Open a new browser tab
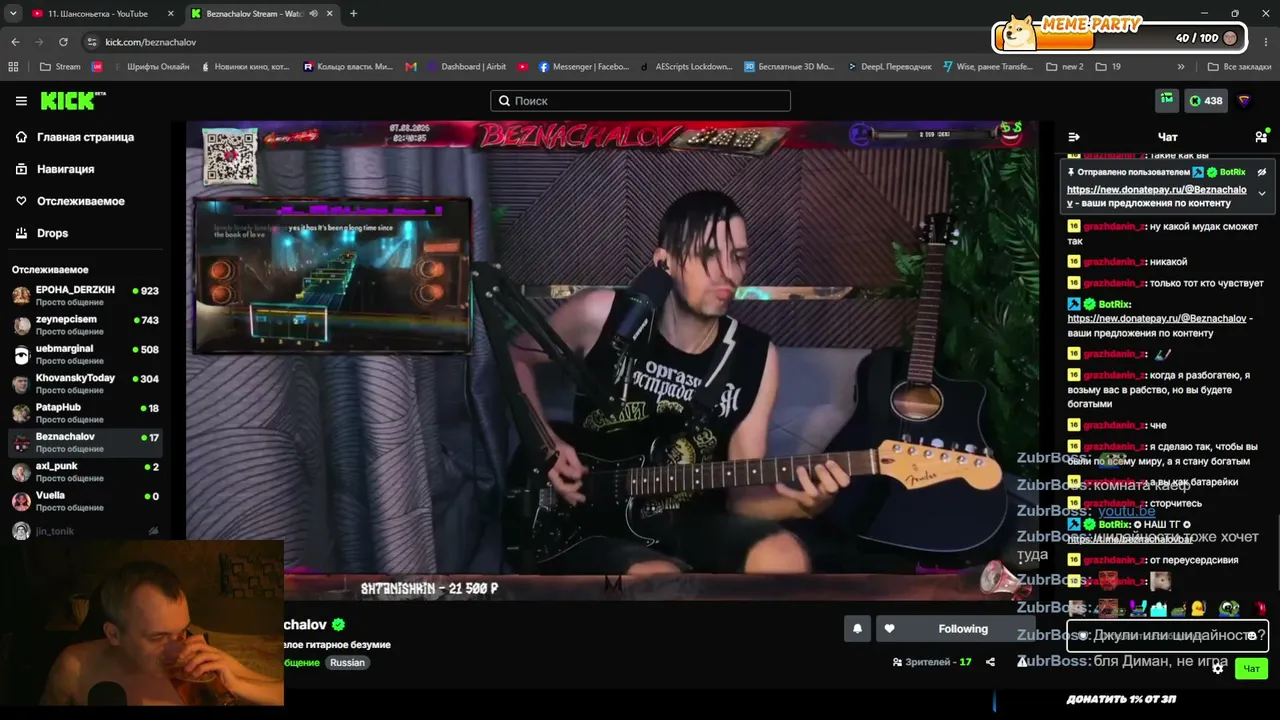The height and width of the screenshot is (720, 1280). click(x=353, y=14)
